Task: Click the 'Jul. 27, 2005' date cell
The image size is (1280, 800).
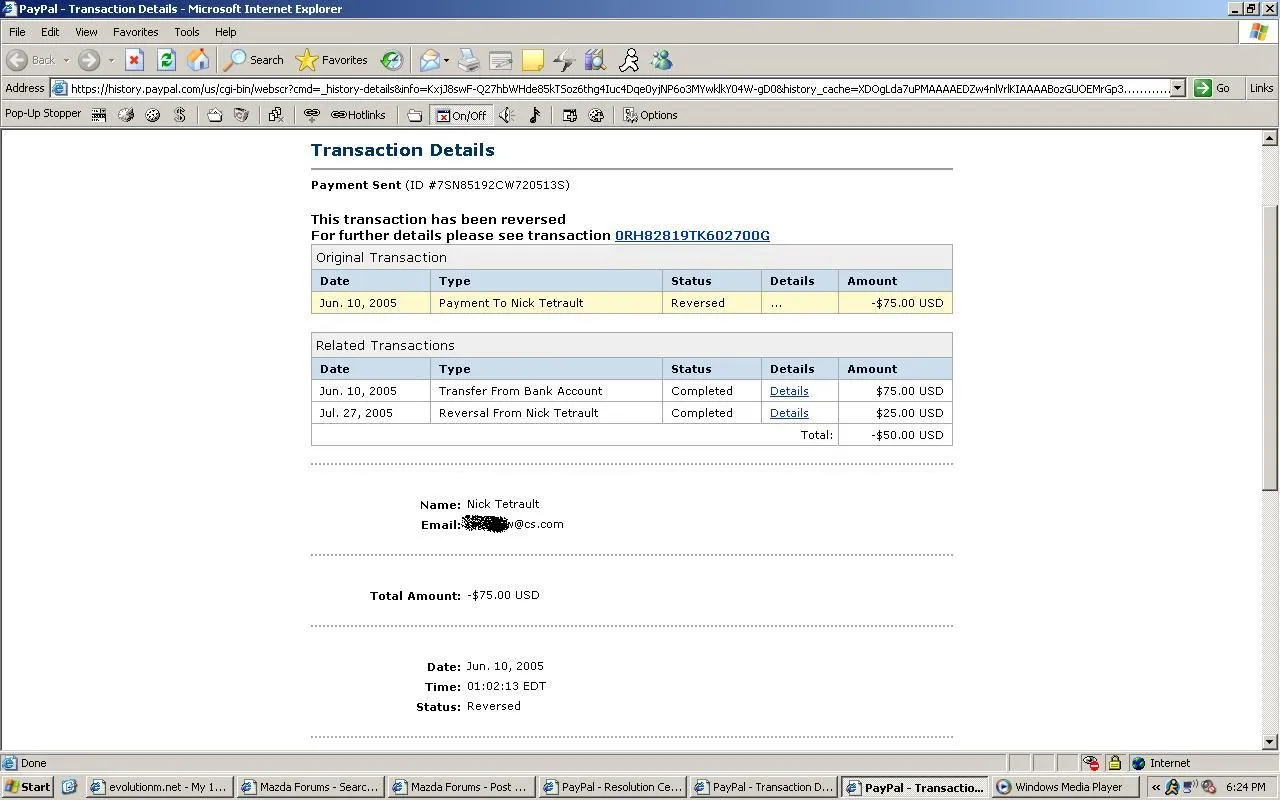Action: click(371, 413)
